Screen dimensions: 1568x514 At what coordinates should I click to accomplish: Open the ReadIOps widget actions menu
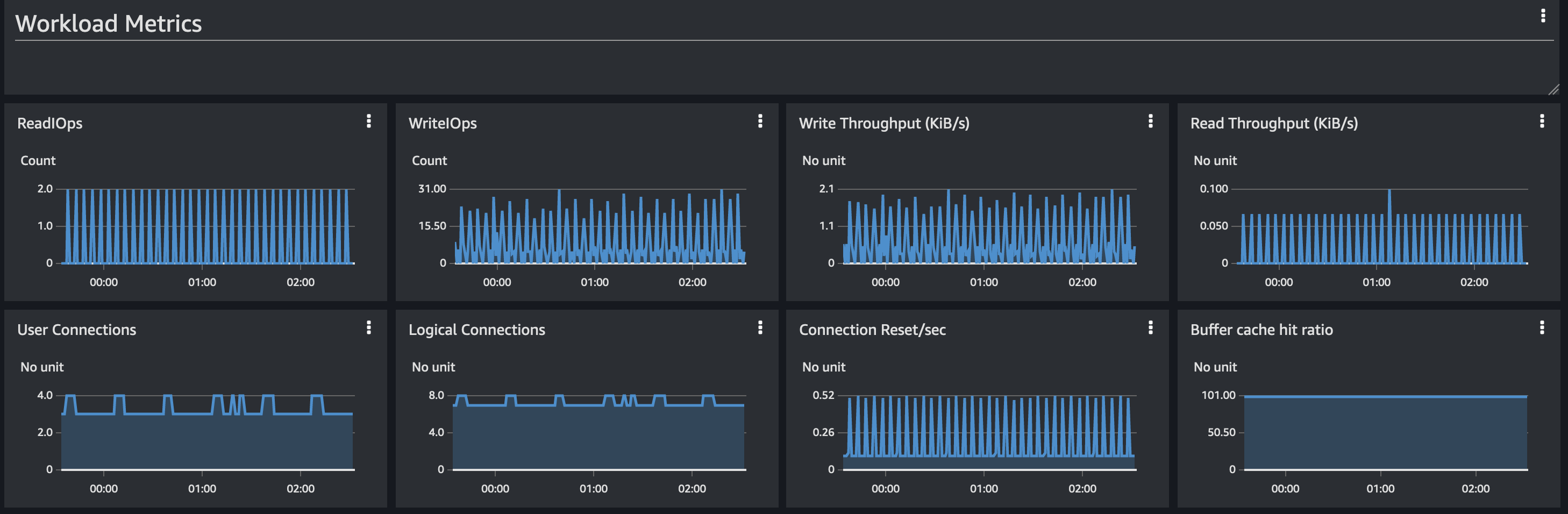coord(368,121)
